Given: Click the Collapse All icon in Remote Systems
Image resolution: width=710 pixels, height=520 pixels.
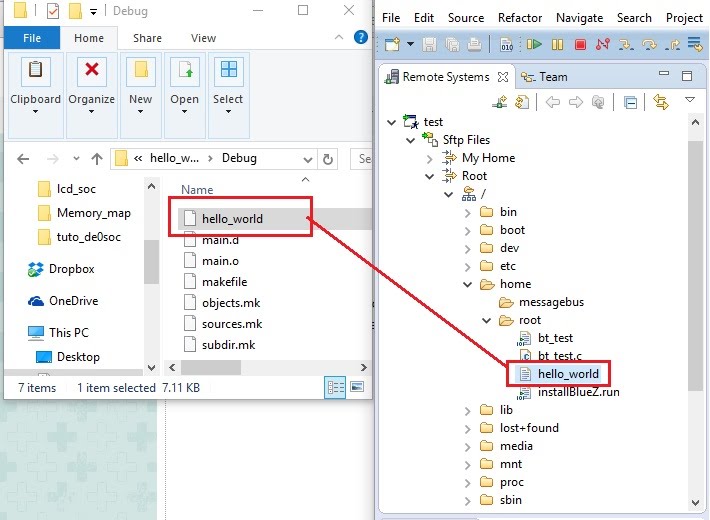Looking at the screenshot, I should (x=630, y=102).
